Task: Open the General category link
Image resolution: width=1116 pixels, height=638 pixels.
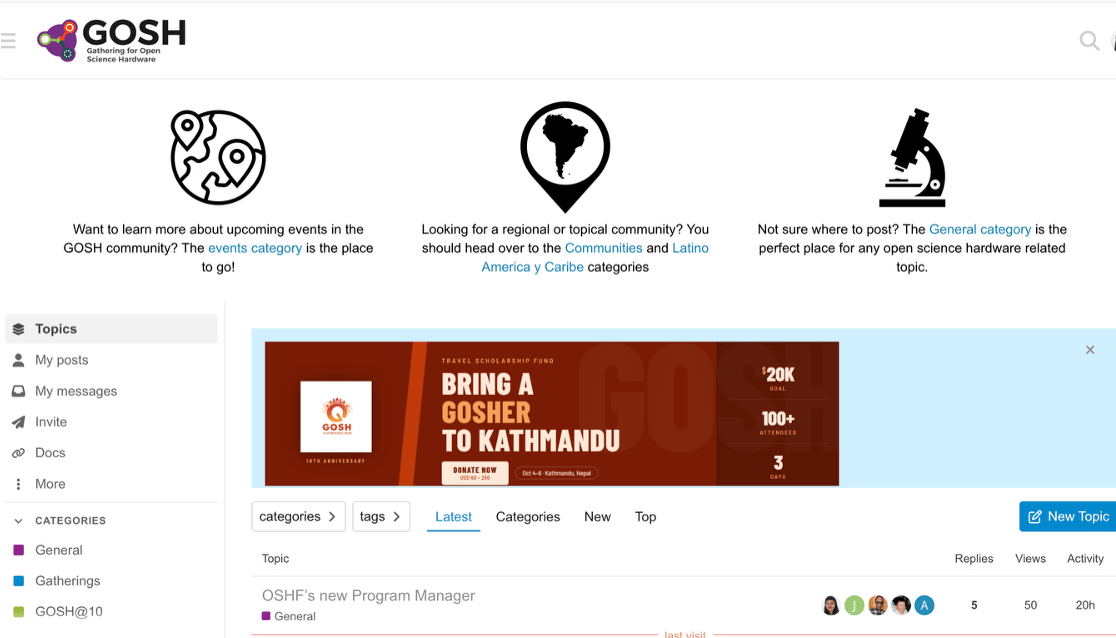Action: tap(980, 229)
